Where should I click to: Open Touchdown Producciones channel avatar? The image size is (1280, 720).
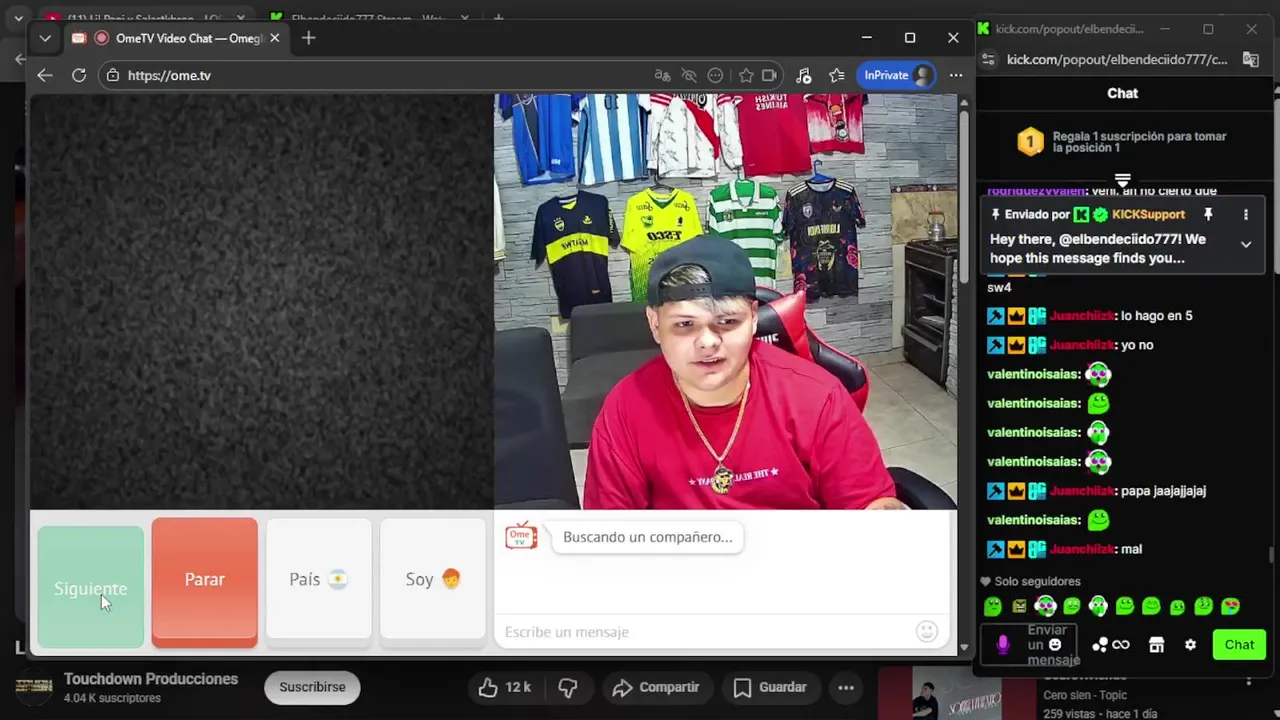[34, 688]
